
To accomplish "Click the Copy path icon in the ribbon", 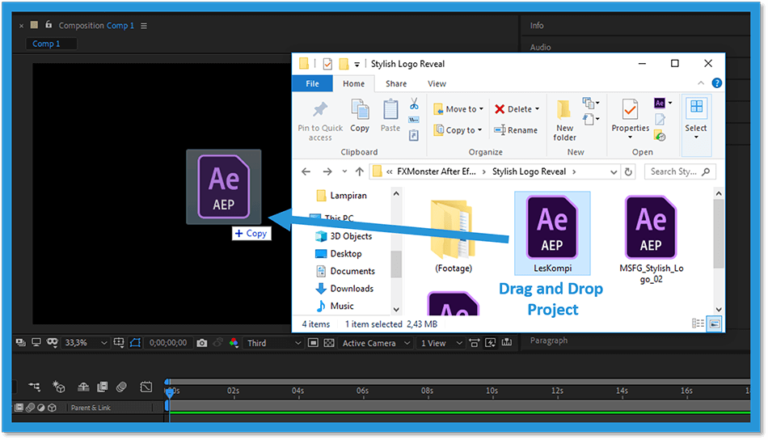I will tap(414, 120).
